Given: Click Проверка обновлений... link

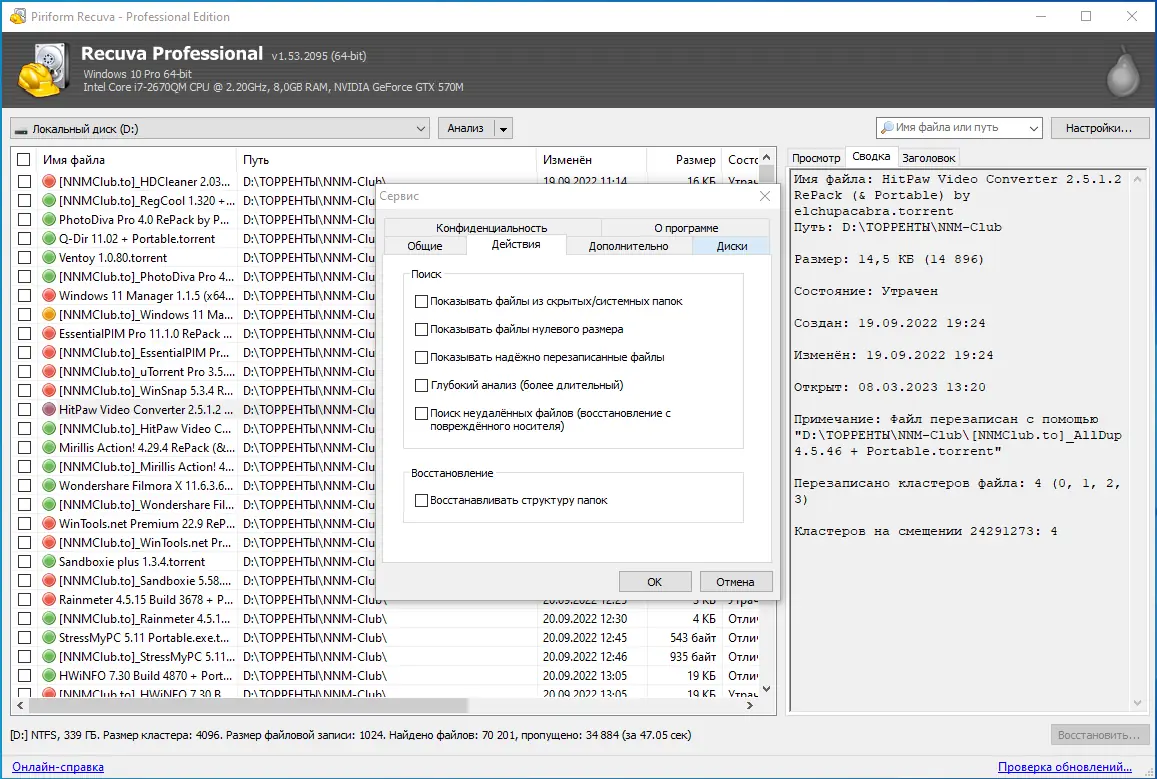Looking at the screenshot, I should (1064, 767).
